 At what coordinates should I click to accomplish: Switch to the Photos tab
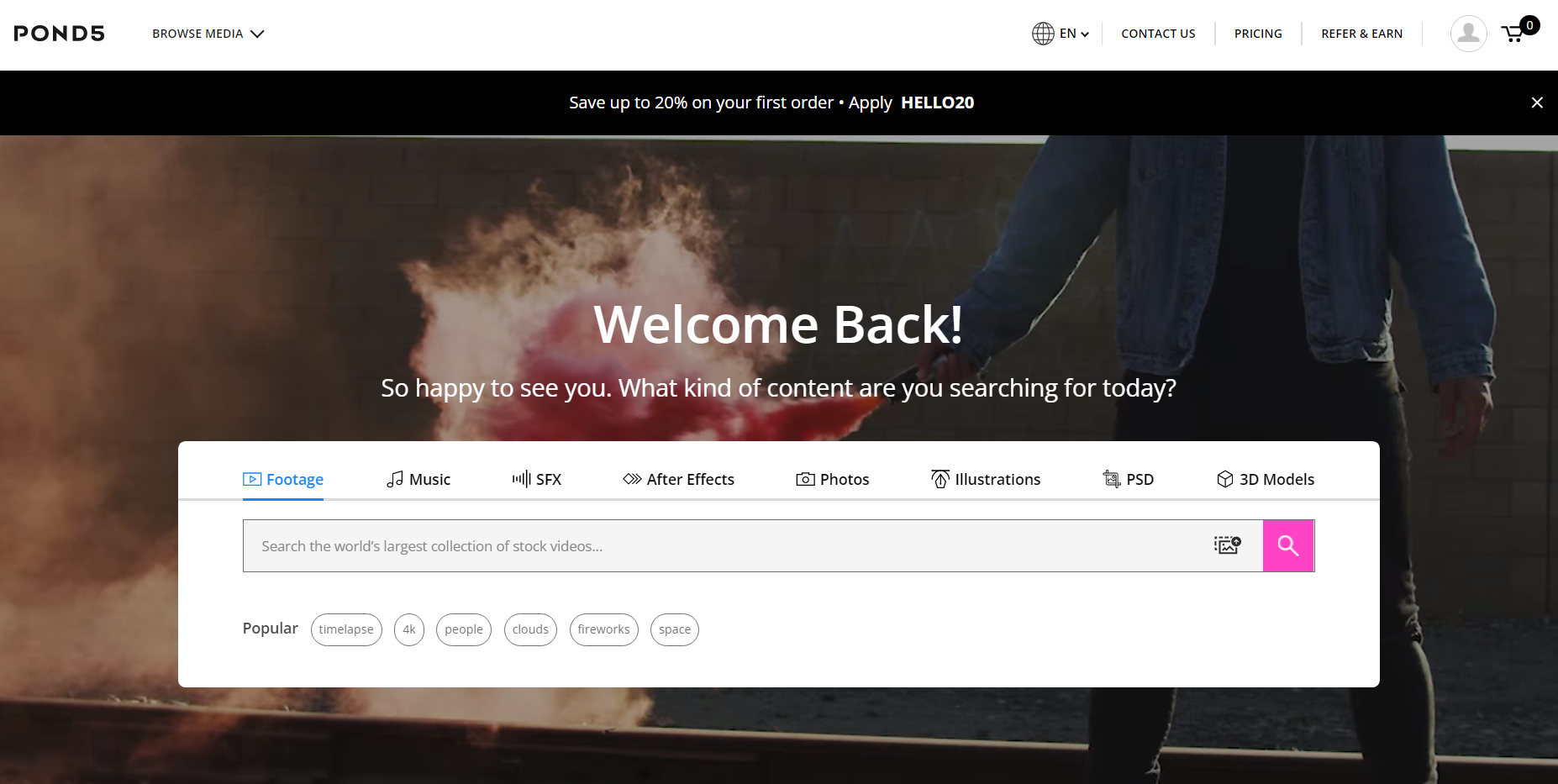tap(833, 480)
